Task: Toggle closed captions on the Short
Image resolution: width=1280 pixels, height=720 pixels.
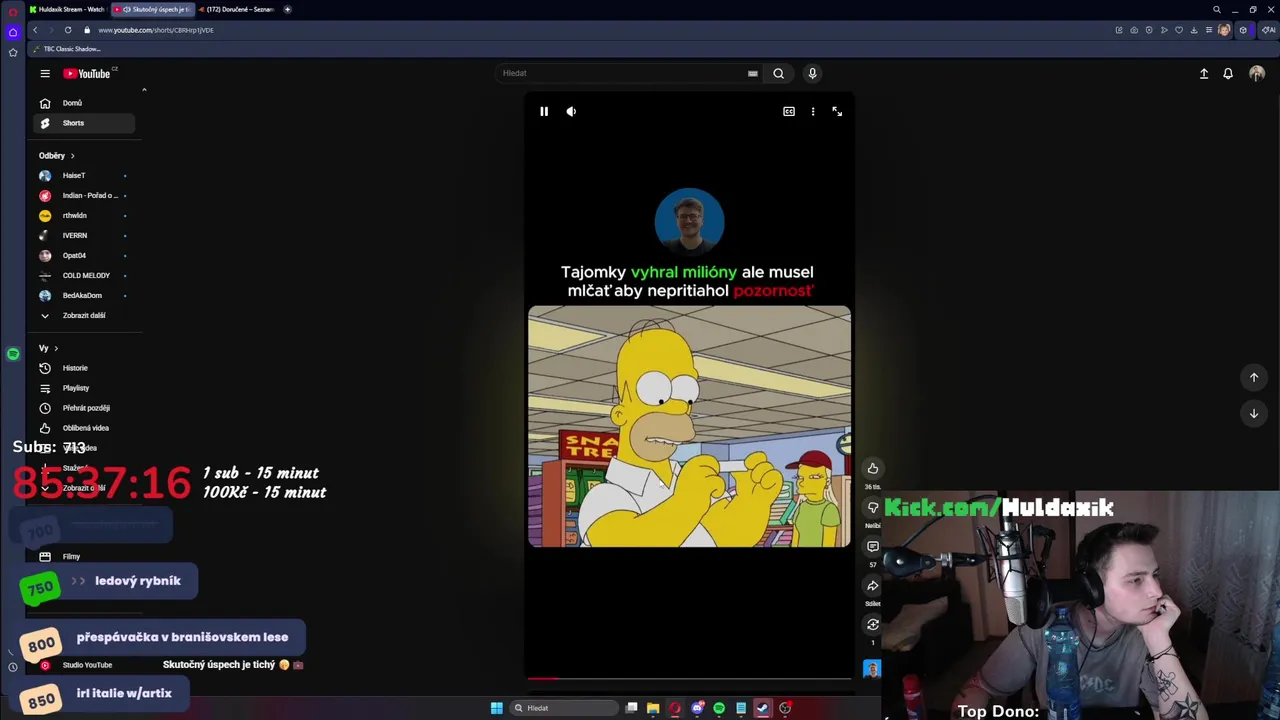Action: (789, 111)
